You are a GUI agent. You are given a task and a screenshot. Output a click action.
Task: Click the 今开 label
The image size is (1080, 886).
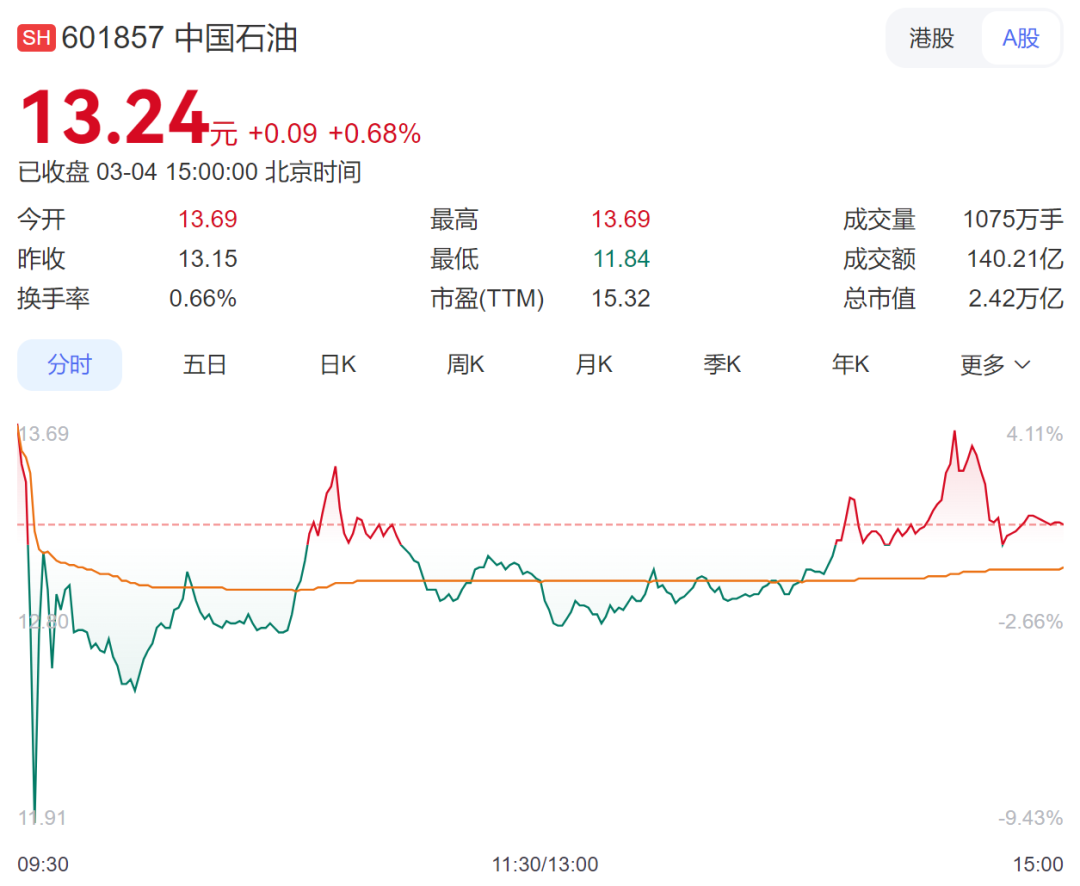(41, 220)
